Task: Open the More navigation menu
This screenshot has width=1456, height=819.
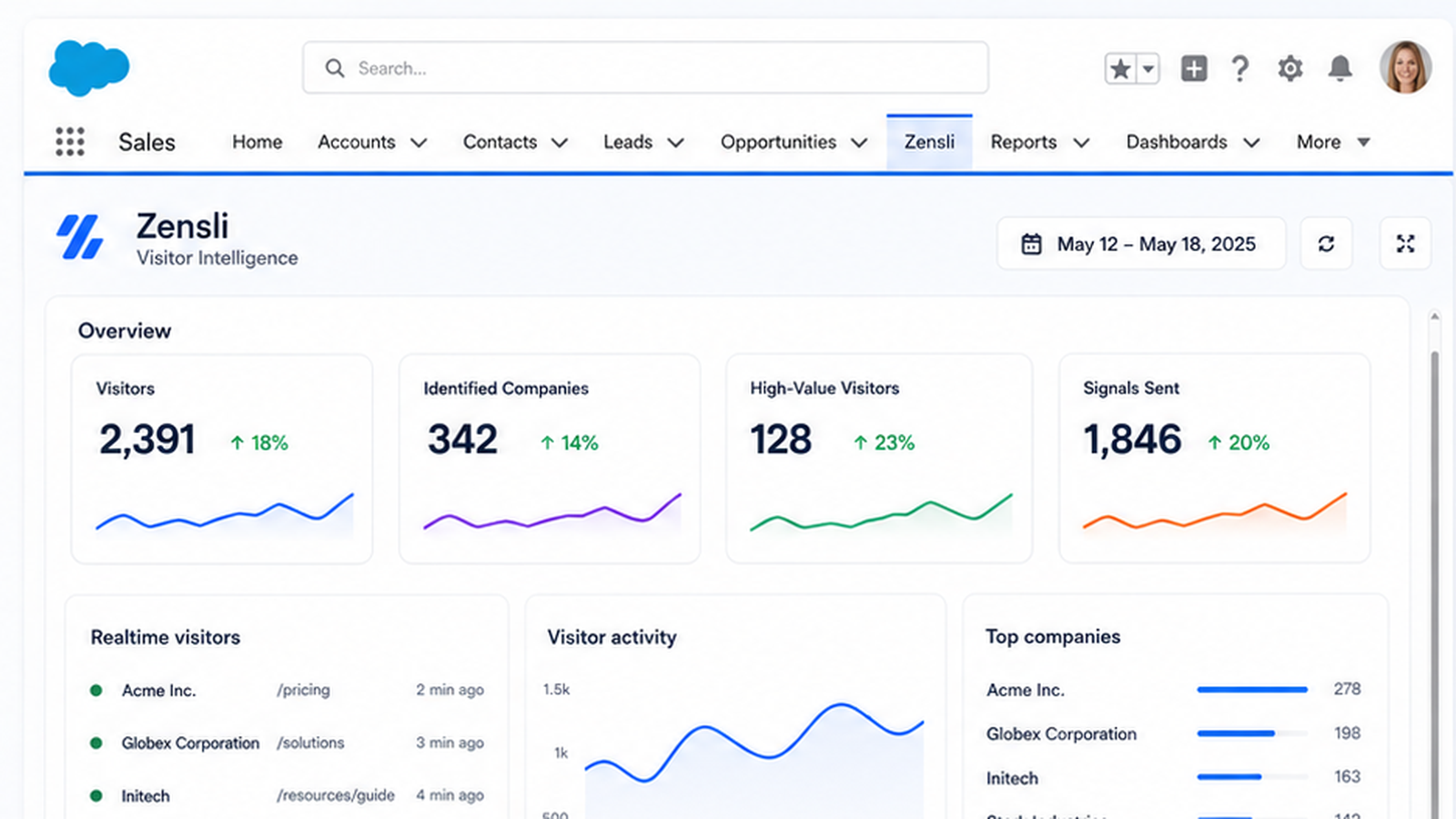Action: tap(1333, 142)
